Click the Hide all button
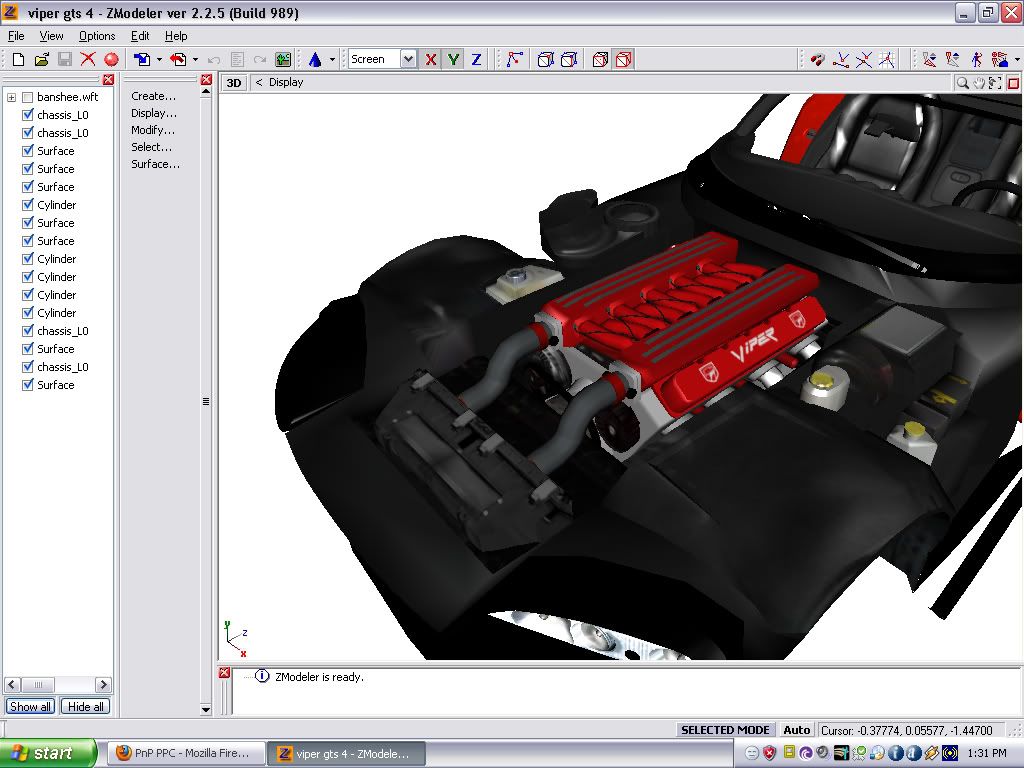The width and height of the screenshot is (1024, 768). click(85, 707)
